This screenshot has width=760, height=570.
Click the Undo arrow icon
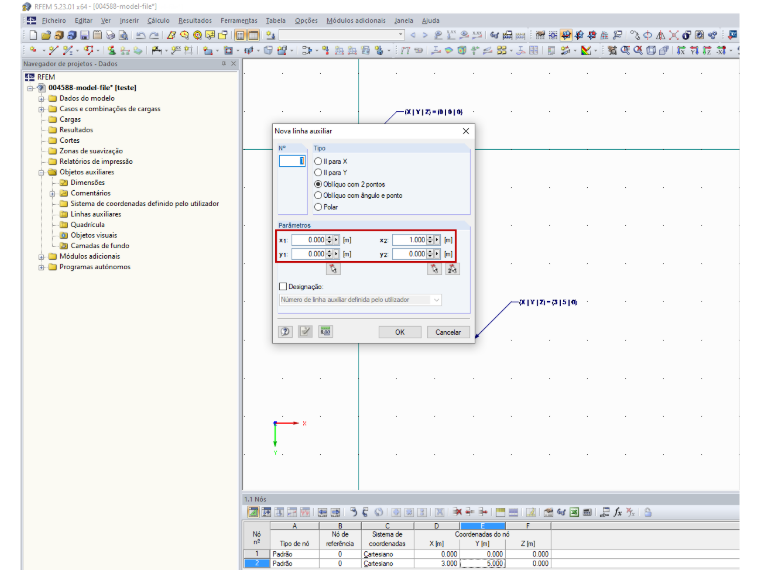(141, 35)
